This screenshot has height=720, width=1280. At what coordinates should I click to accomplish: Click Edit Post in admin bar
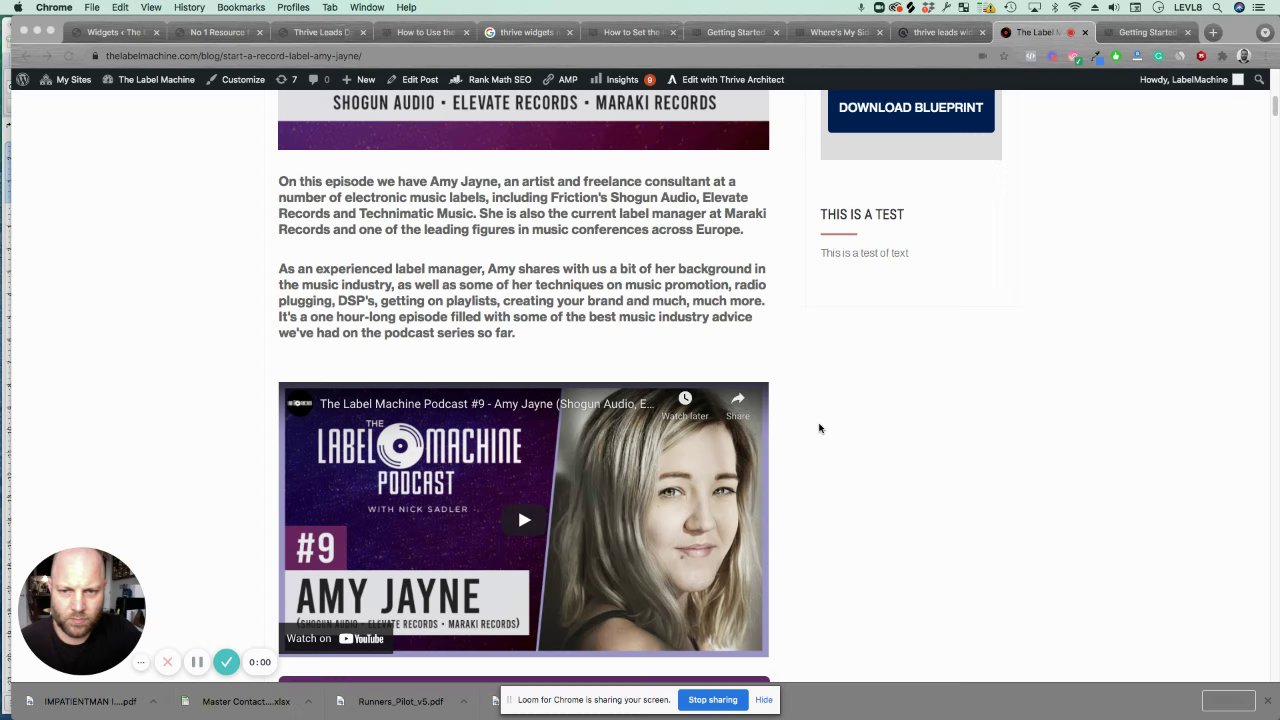click(412, 80)
